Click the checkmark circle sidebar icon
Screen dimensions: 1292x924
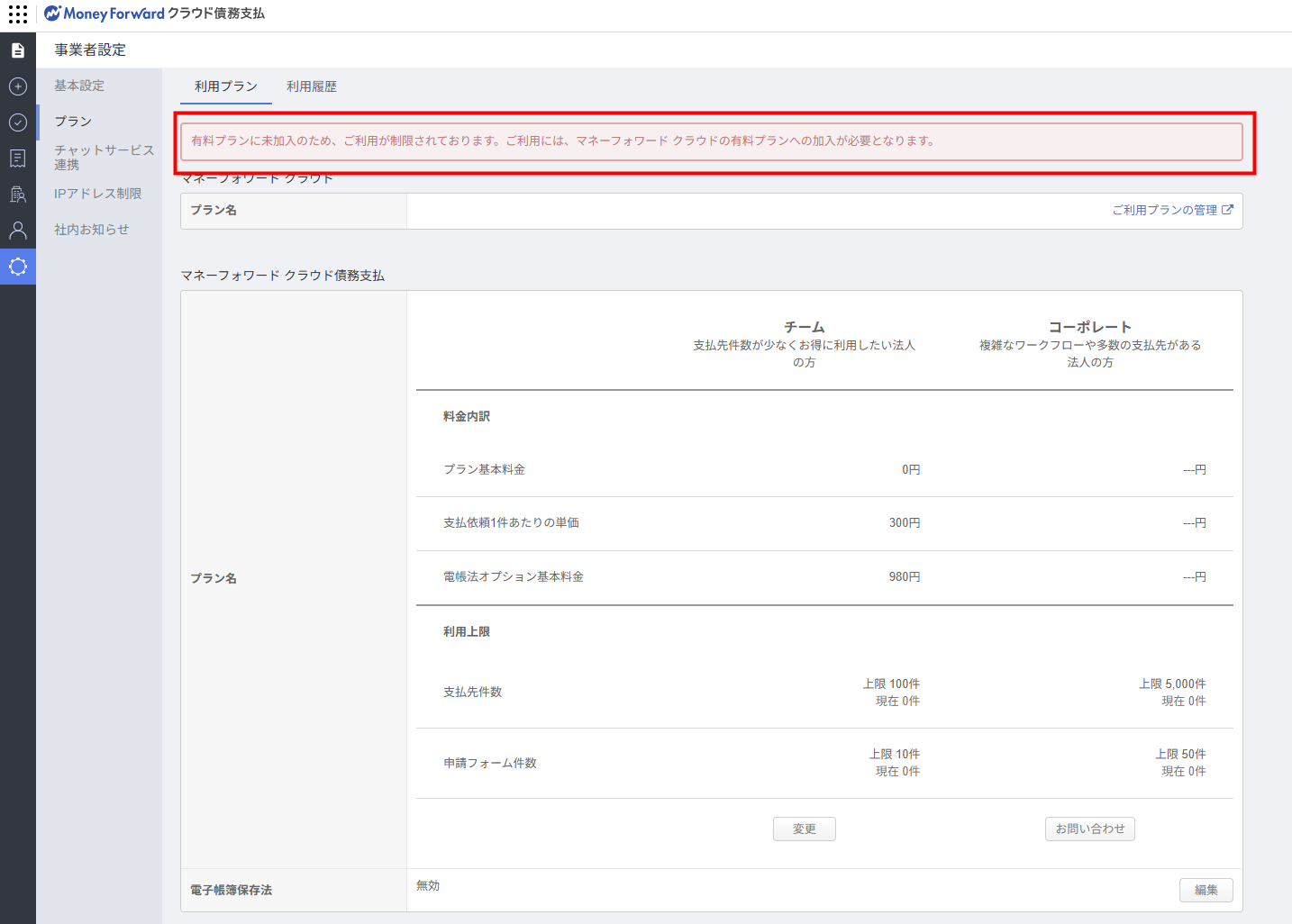[x=18, y=122]
